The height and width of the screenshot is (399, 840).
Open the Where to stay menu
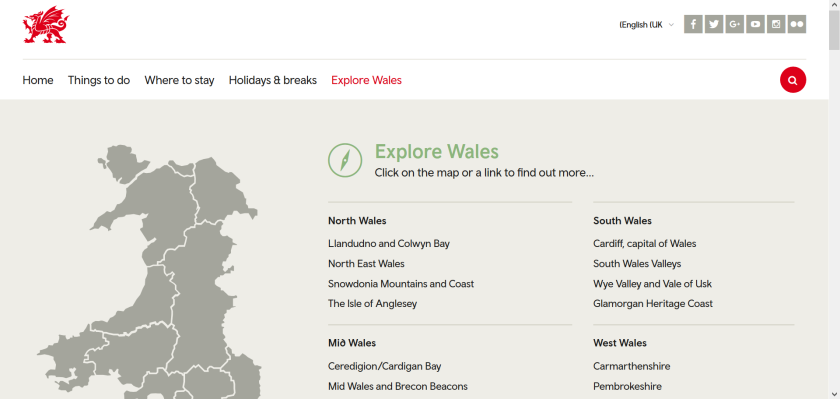[x=179, y=80]
